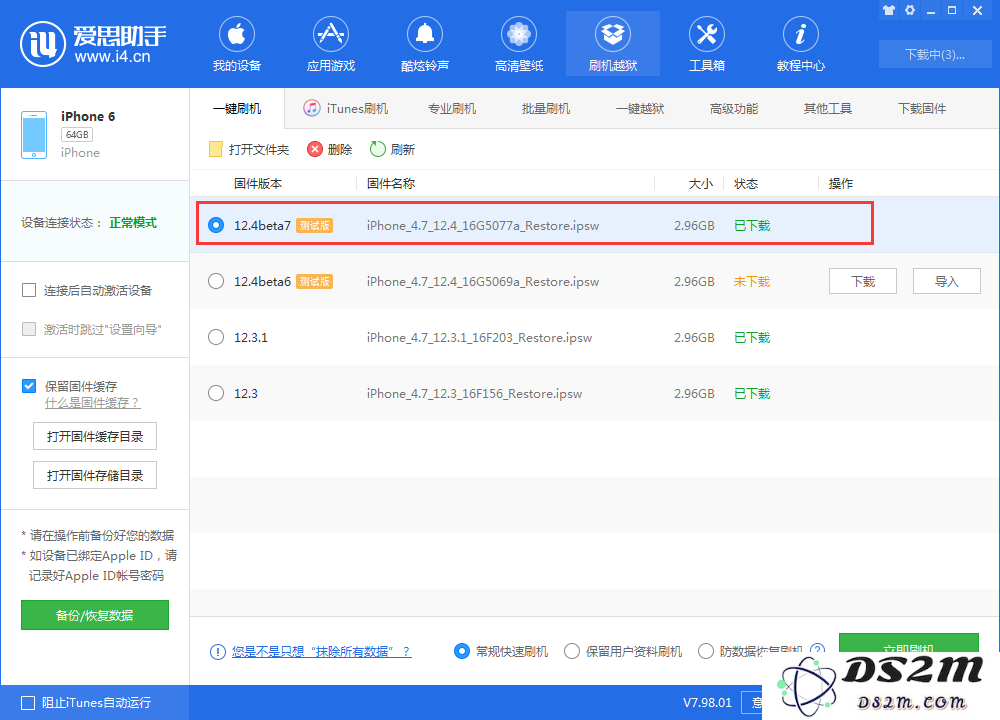Screen dimensions: 1000x720
Task: Click the help question mark near flash options
Action: (x=817, y=649)
